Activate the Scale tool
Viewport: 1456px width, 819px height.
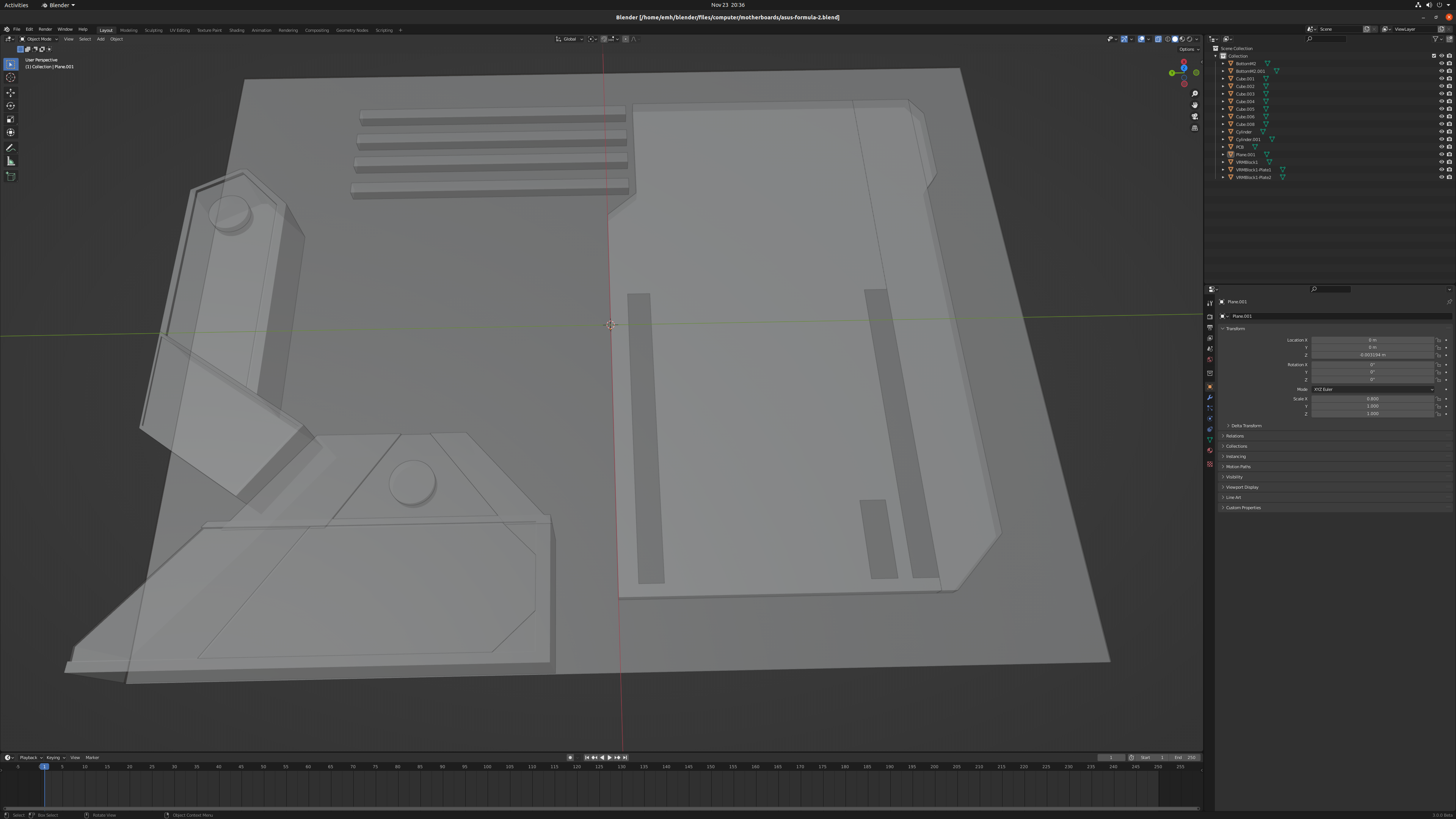coord(11,119)
